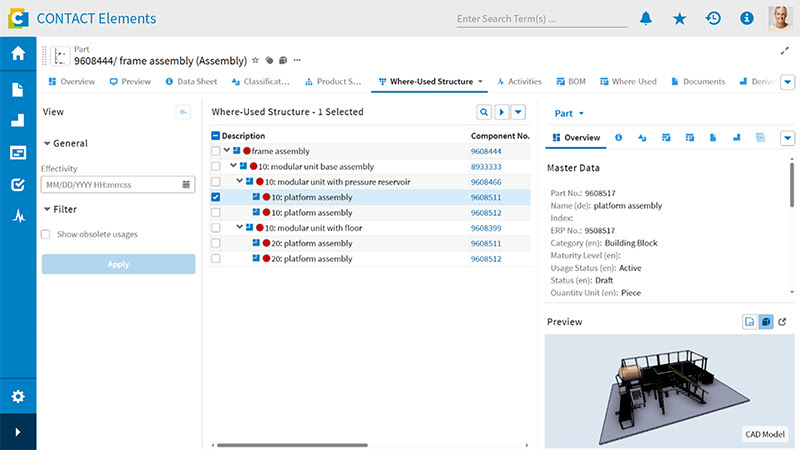Uncheck the selected platform assembly row
The width and height of the screenshot is (800, 450).
point(216,198)
